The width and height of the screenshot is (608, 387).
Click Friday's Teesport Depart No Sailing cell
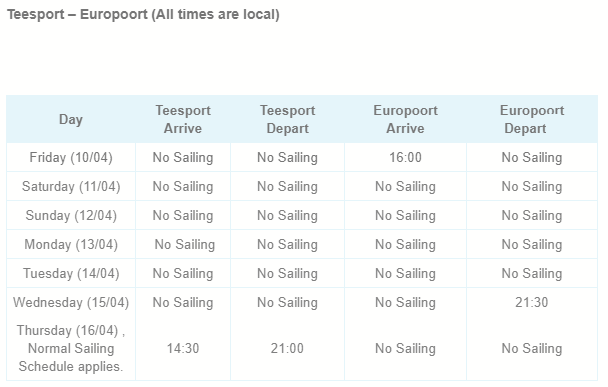pyautogui.click(x=287, y=157)
